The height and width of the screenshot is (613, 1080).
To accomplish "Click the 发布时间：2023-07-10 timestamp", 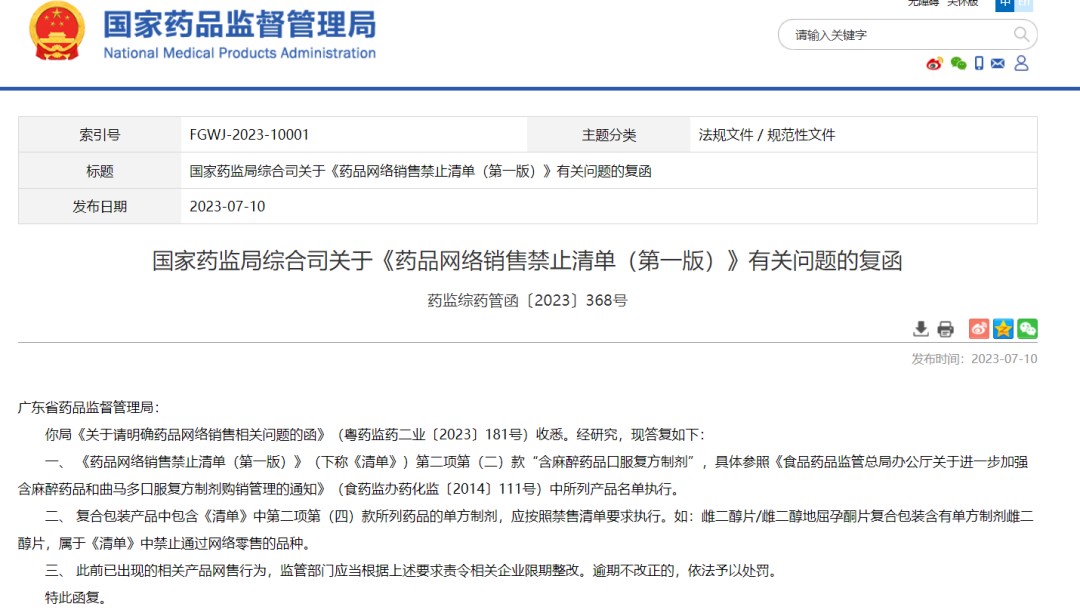I will 974,359.
